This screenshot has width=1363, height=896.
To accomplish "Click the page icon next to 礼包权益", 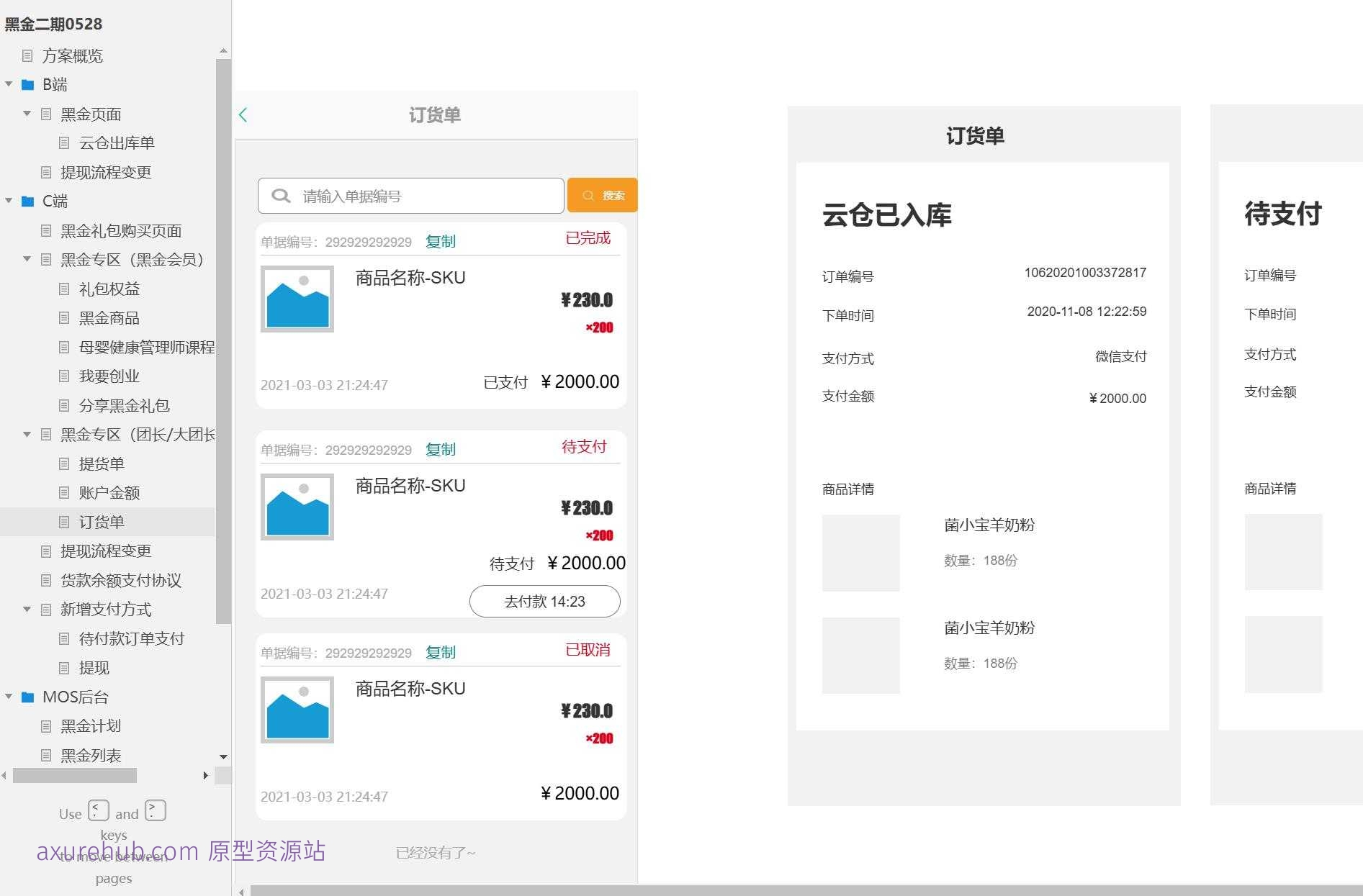I will click(63, 289).
